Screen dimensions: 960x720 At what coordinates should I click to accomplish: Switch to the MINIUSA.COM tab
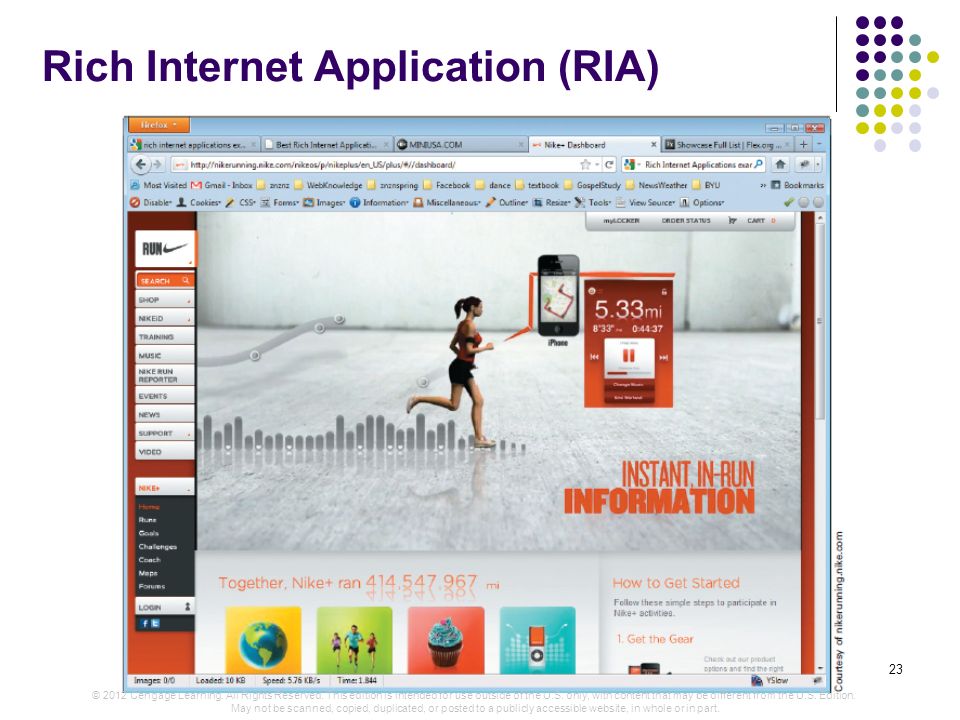click(460, 145)
